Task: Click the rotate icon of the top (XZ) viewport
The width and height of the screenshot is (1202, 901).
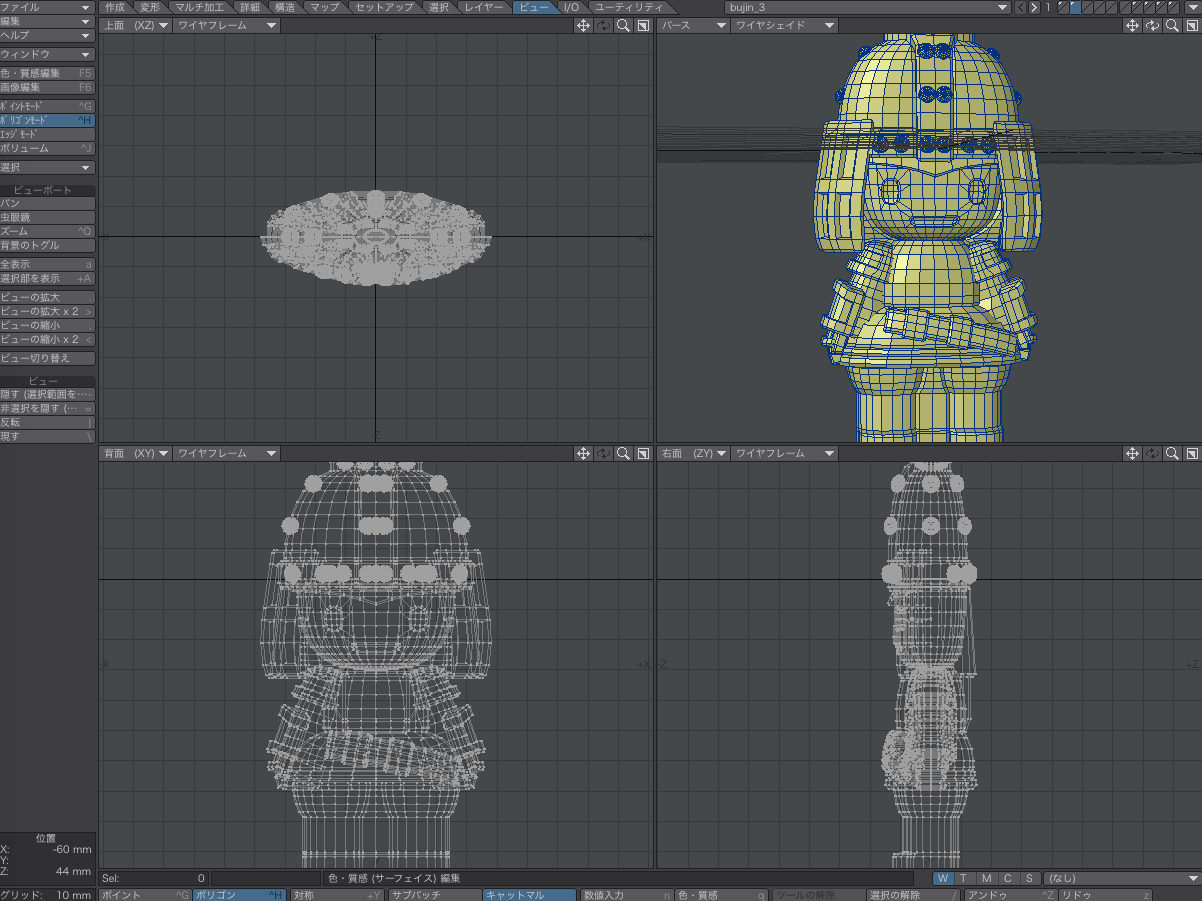Action: (x=603, y=25)
